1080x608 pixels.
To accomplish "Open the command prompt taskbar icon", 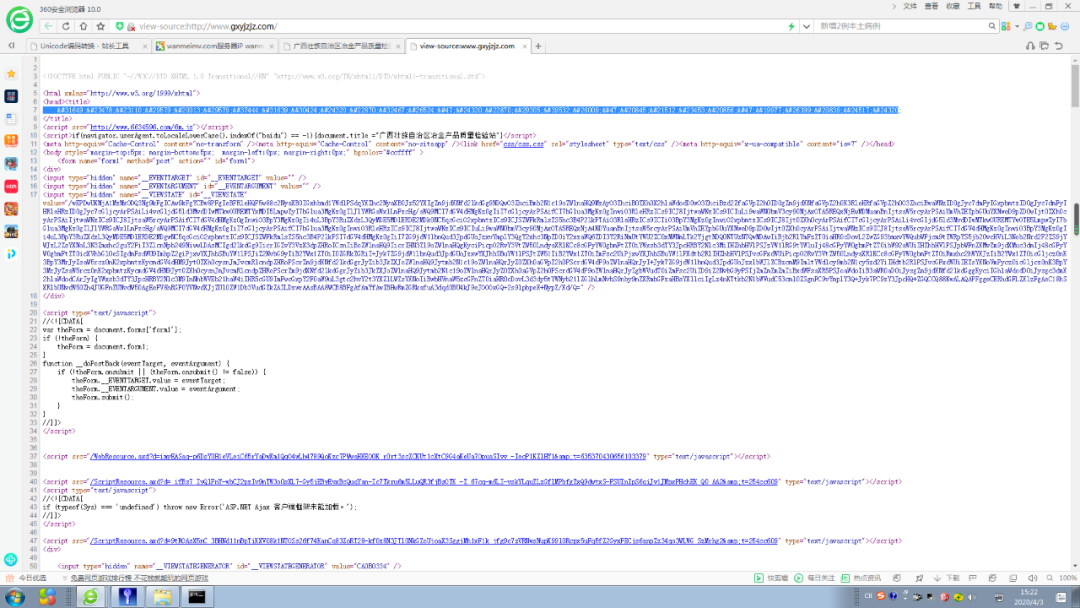I will coord(197,596).
